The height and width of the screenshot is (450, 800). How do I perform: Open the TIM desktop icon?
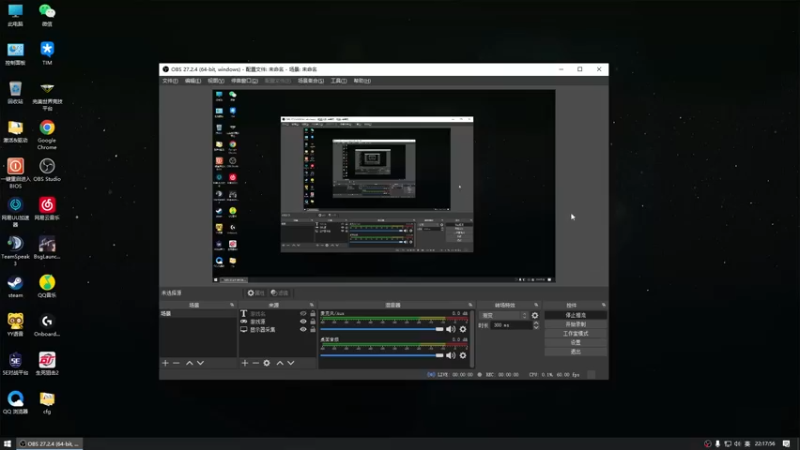47,54
